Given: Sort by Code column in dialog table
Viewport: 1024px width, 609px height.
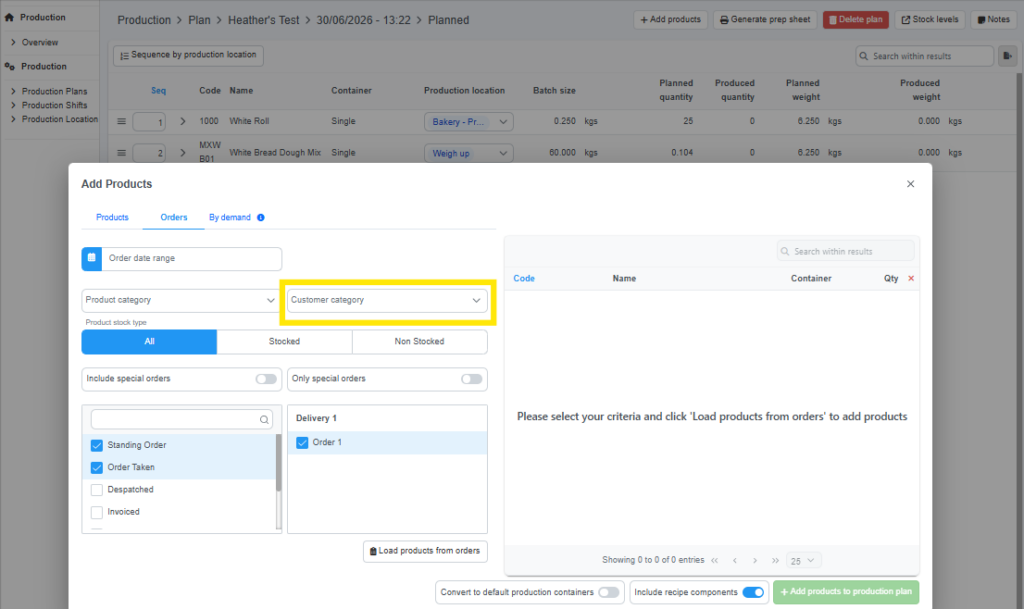Looking at the screenshot, I should tap(524, 279).
